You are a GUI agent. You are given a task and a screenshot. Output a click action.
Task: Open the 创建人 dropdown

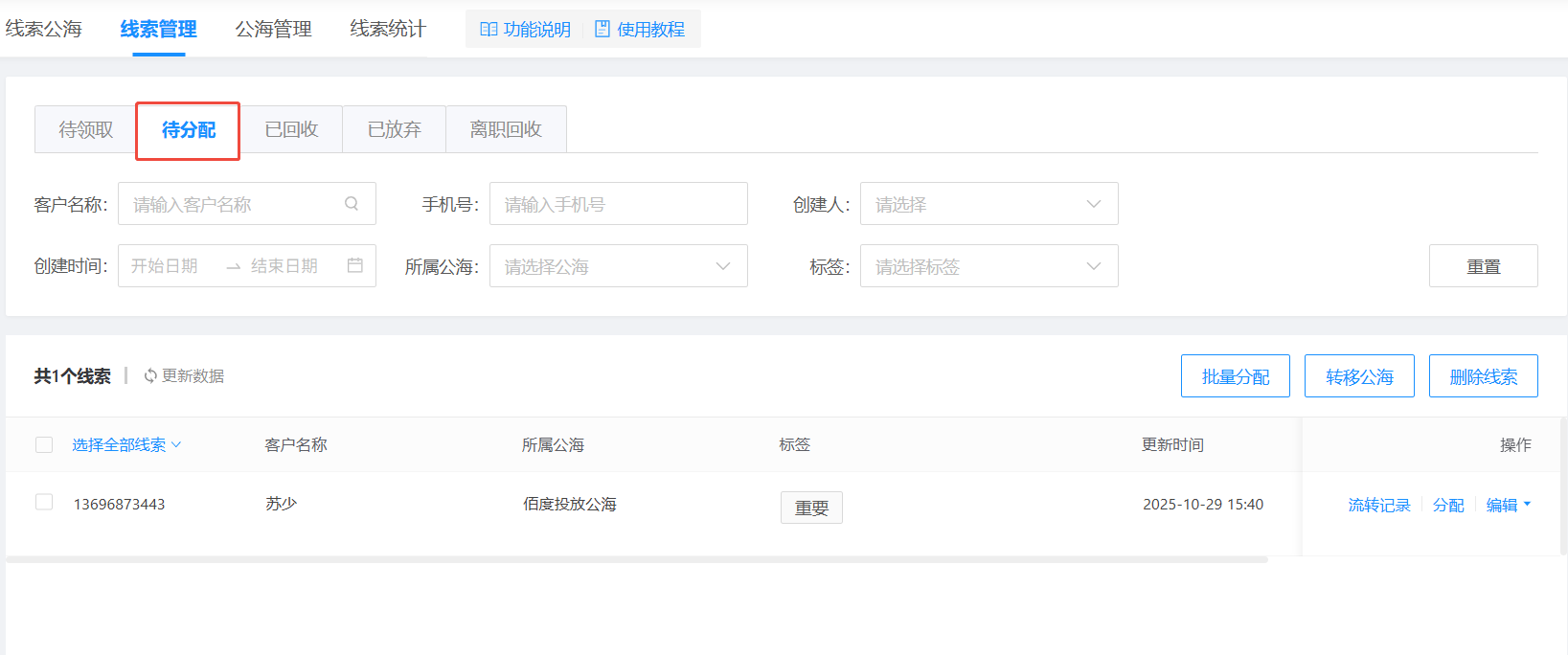[x=989, y=204]
